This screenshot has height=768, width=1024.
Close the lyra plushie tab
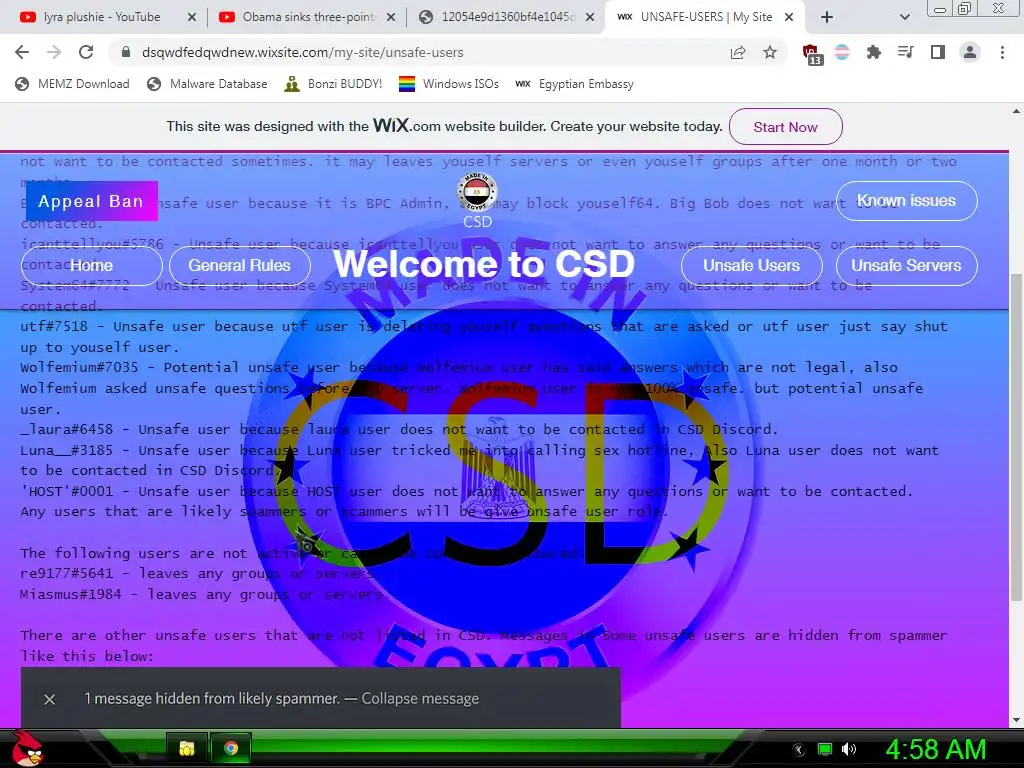(192, 18)
